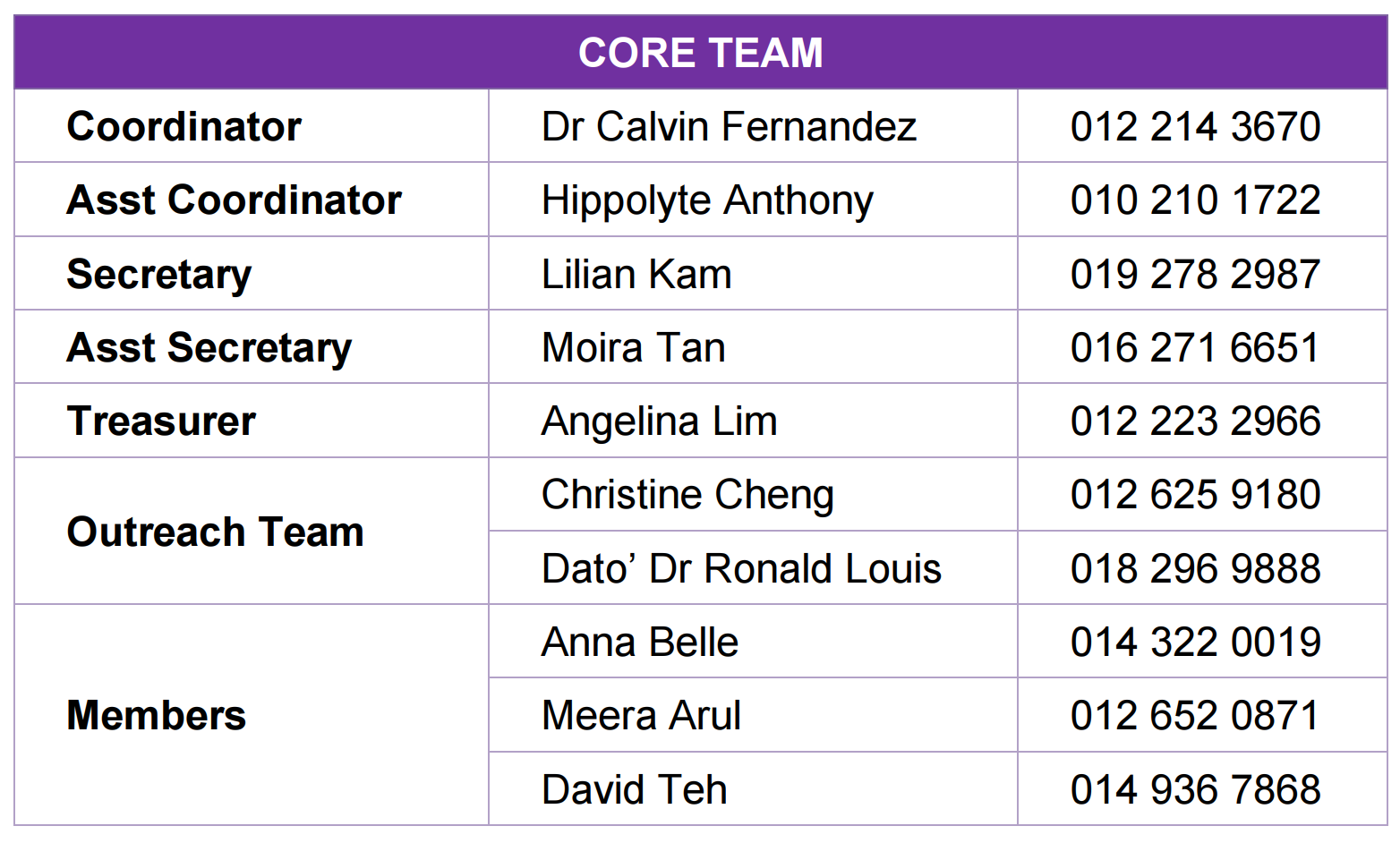
Task: Click the CORE TEAM table header
Action: (700, 53)
